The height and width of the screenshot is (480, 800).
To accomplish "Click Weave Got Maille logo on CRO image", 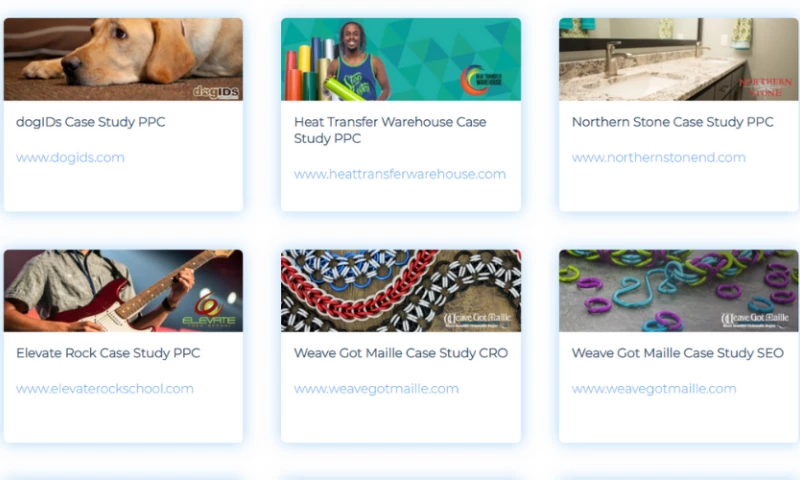I will [477, 320].
